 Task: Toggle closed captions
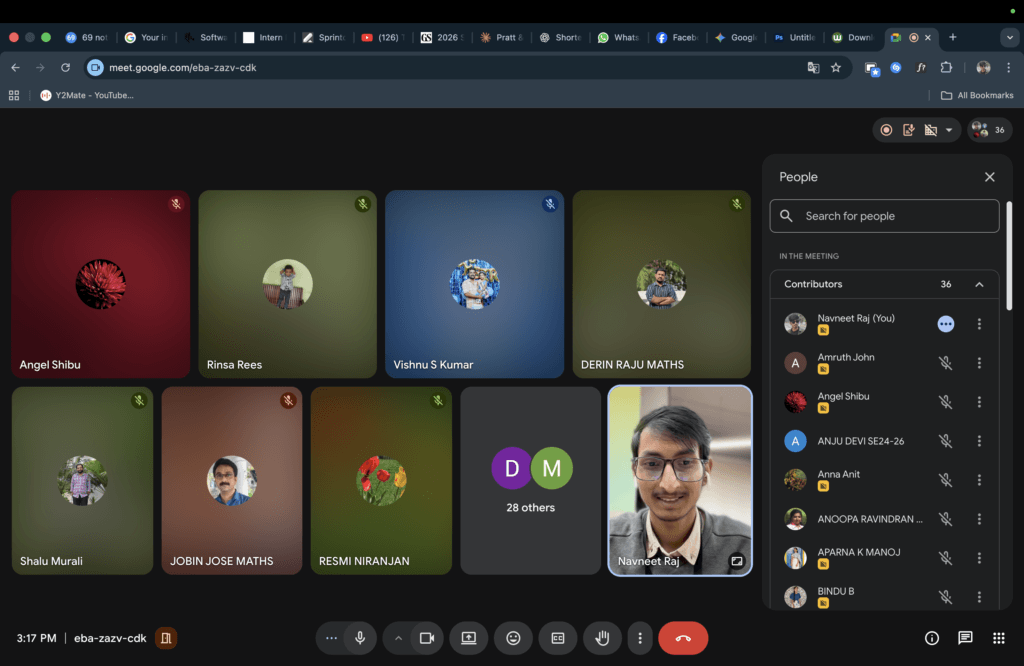click(558, 638)
